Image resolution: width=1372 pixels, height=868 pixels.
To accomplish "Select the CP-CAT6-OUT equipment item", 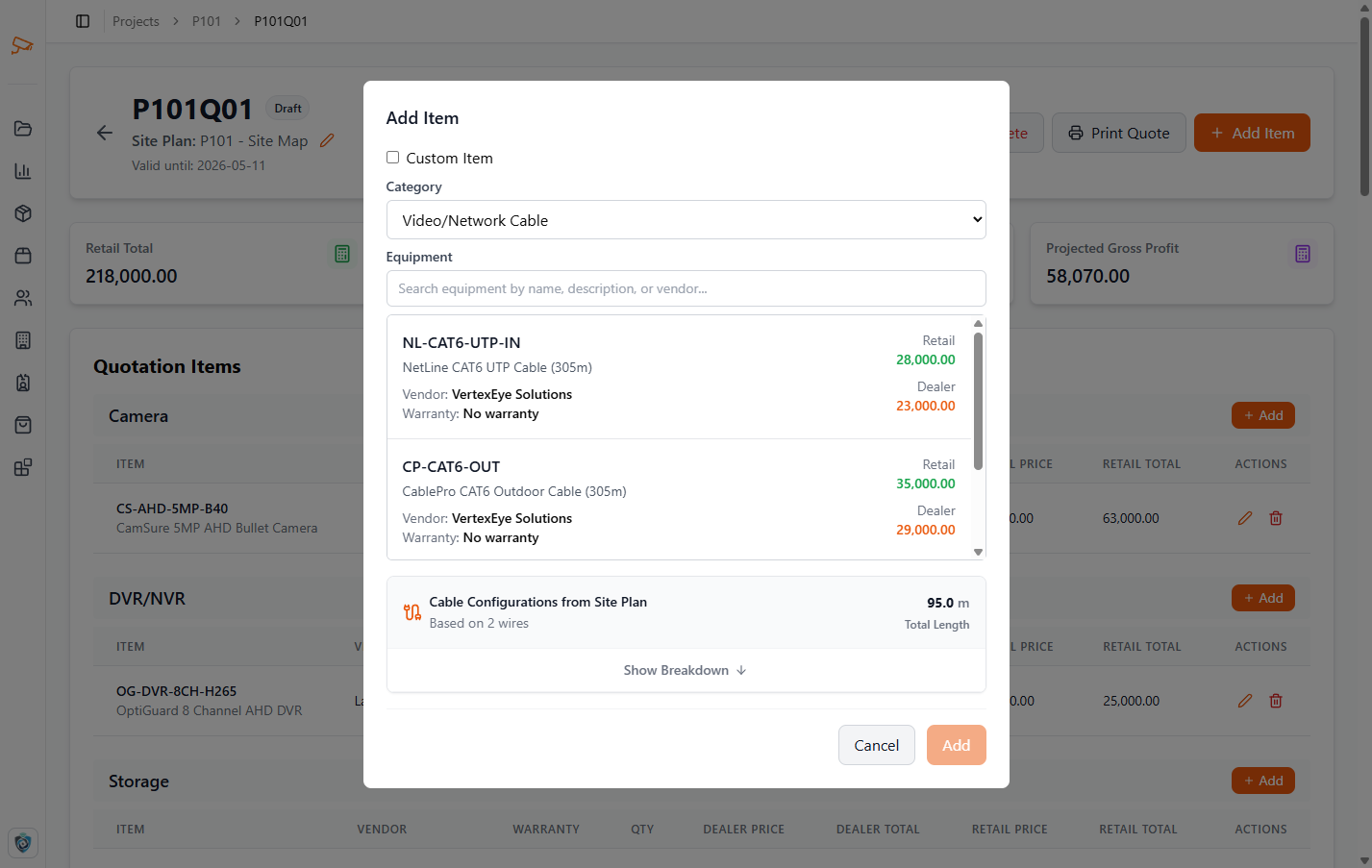I will tap(679, 500).
